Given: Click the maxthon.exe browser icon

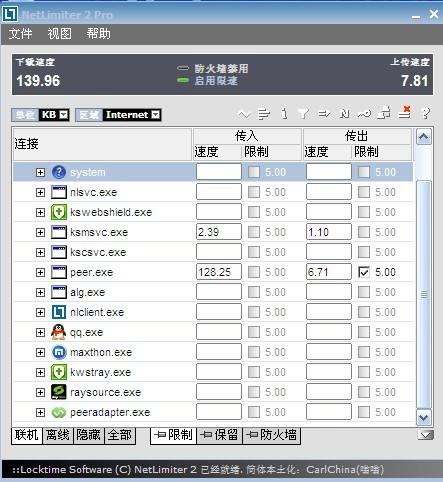Looking at the screenshot, I should coord(59,352).
